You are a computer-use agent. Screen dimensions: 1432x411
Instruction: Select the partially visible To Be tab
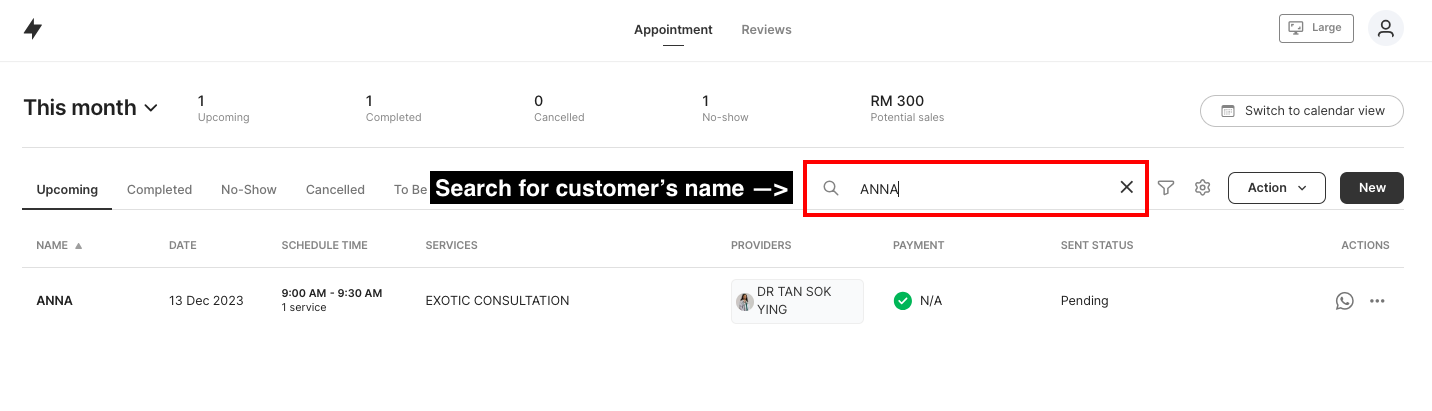coord(410,189)
